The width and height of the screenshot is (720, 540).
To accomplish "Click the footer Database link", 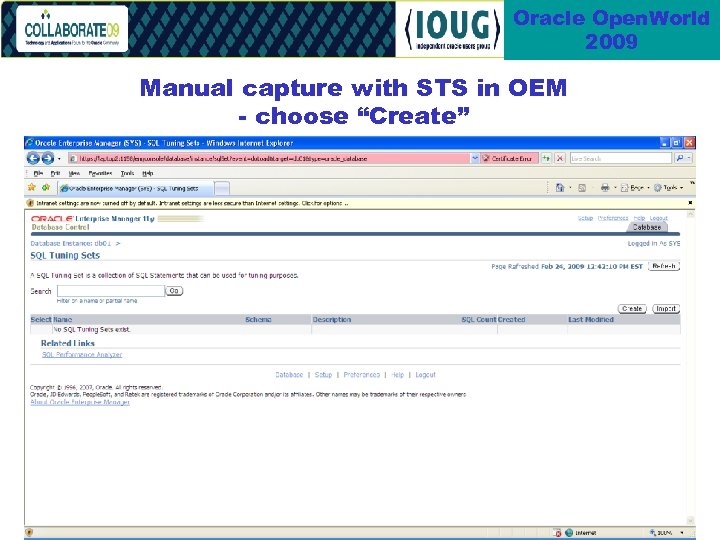I will click(289, 375).
